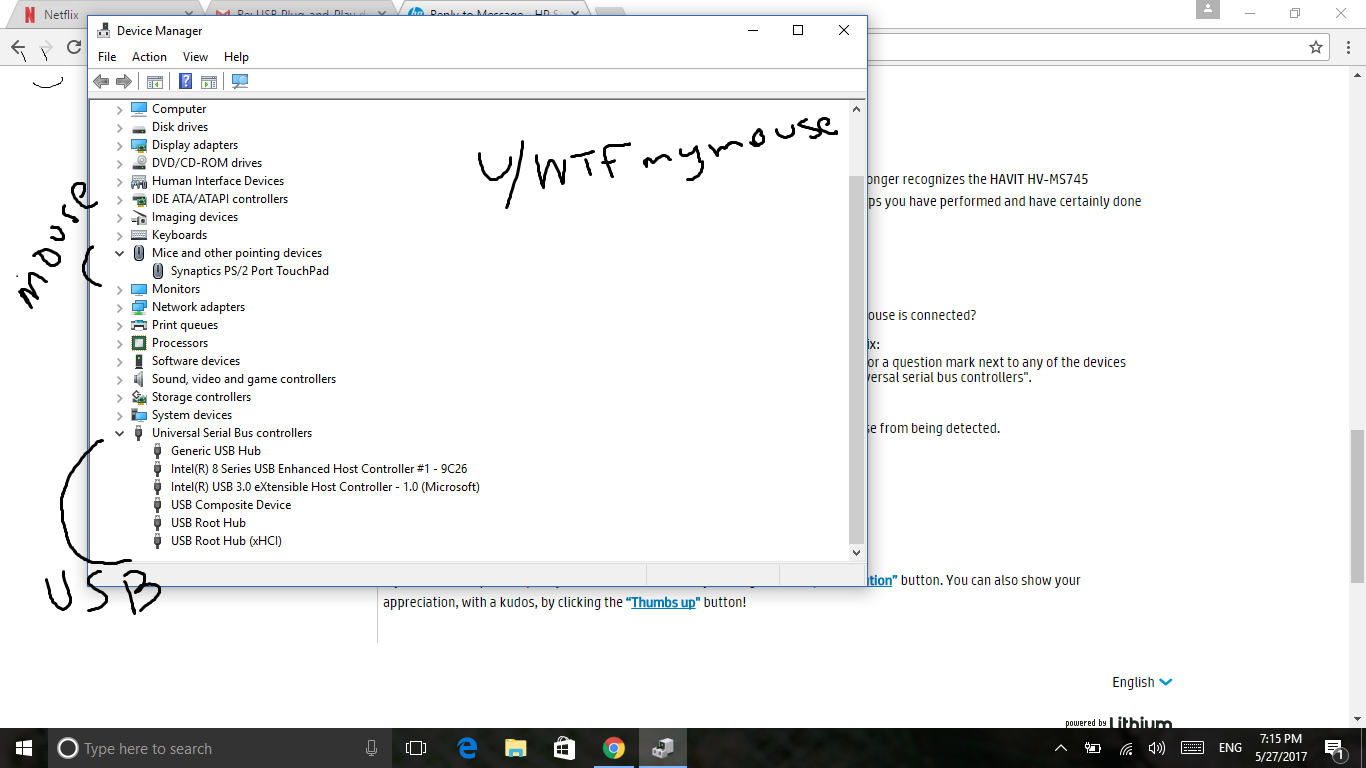Open the File menu in Device Manager

pyautogui.click(x=106, y=57)
